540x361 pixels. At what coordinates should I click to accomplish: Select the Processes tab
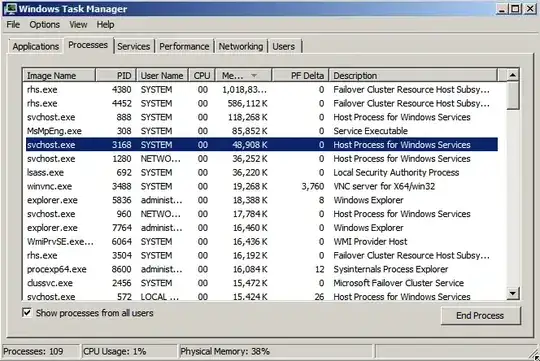[x=88, y=45]
